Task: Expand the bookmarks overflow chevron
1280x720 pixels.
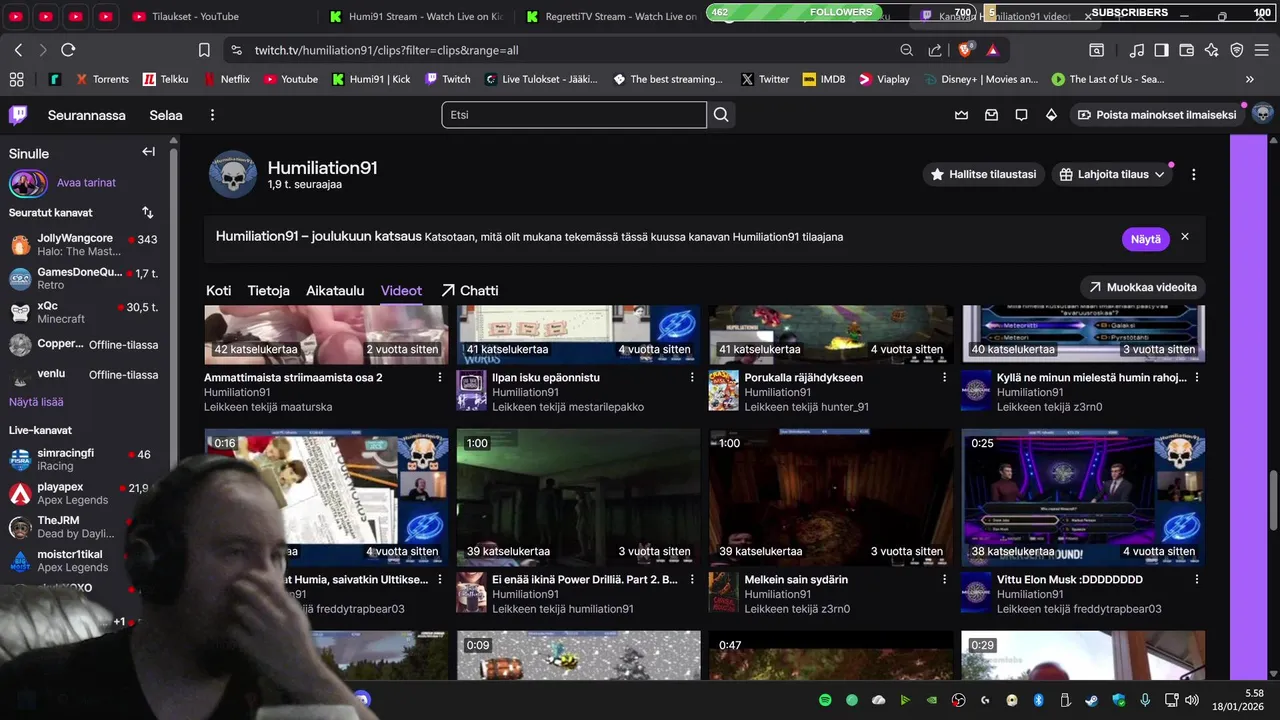Action: tap(1249, 79)
